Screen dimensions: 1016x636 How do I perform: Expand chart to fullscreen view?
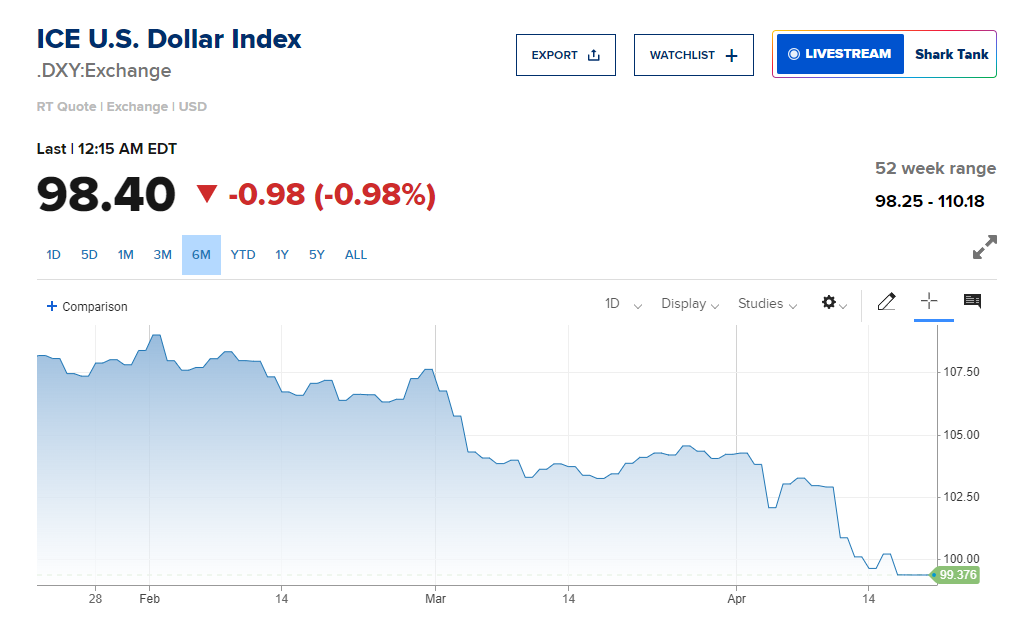click(984, 247)
